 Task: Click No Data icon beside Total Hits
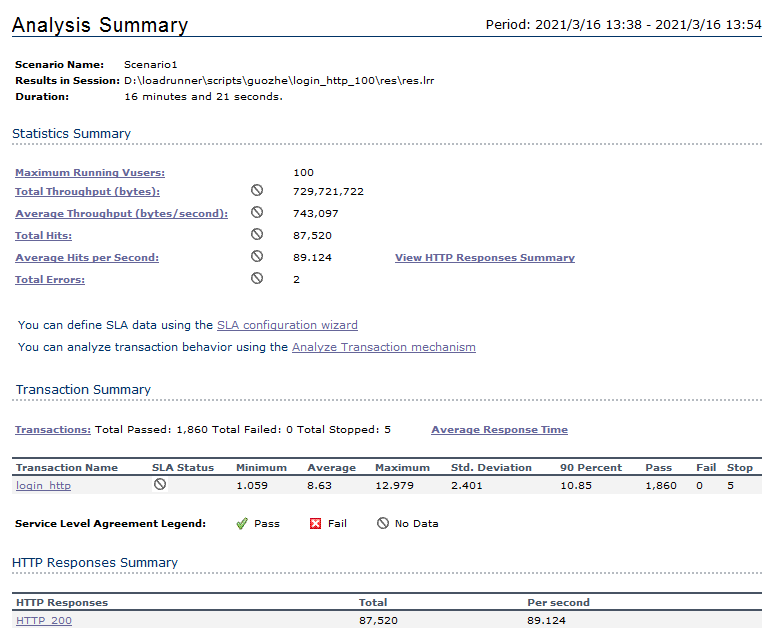click(256, 234)
